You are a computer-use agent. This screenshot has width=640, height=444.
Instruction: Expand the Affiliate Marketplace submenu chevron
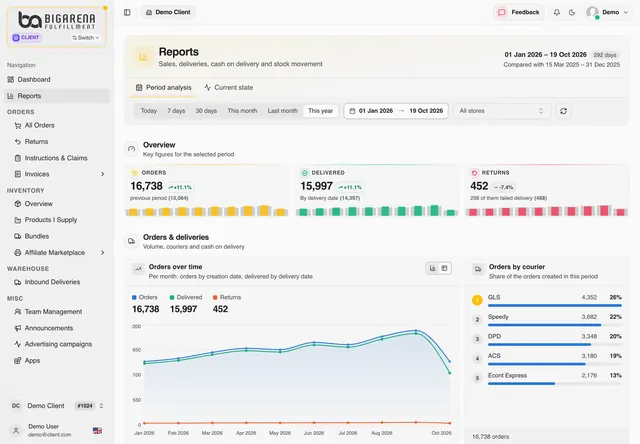(102, 253)
